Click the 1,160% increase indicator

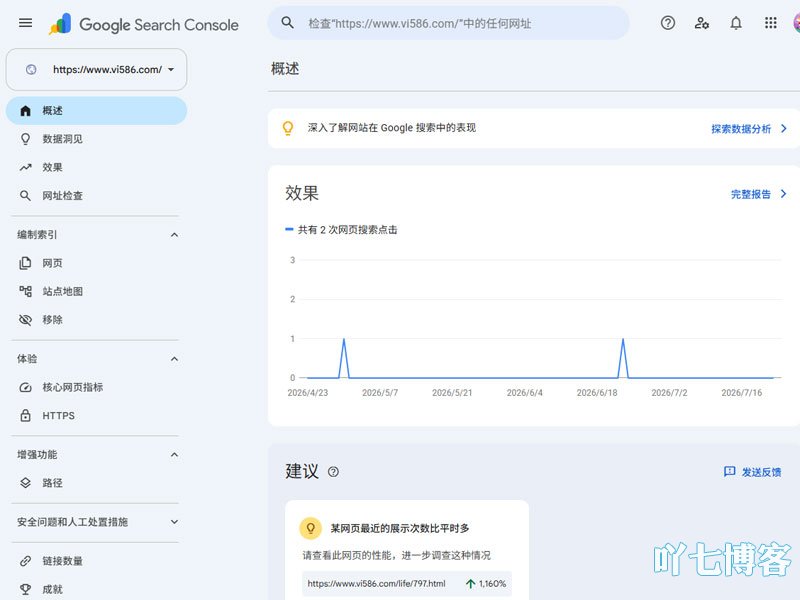(486, 583)
